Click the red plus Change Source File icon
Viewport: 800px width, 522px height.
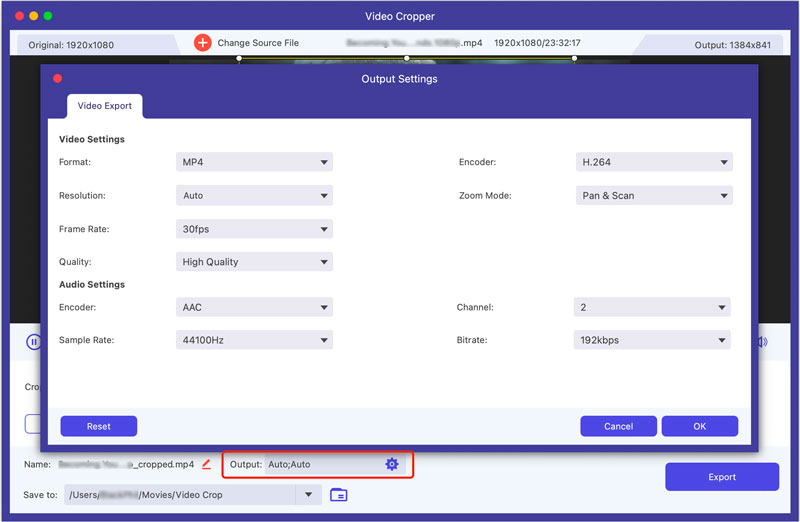tap(203, 43)
